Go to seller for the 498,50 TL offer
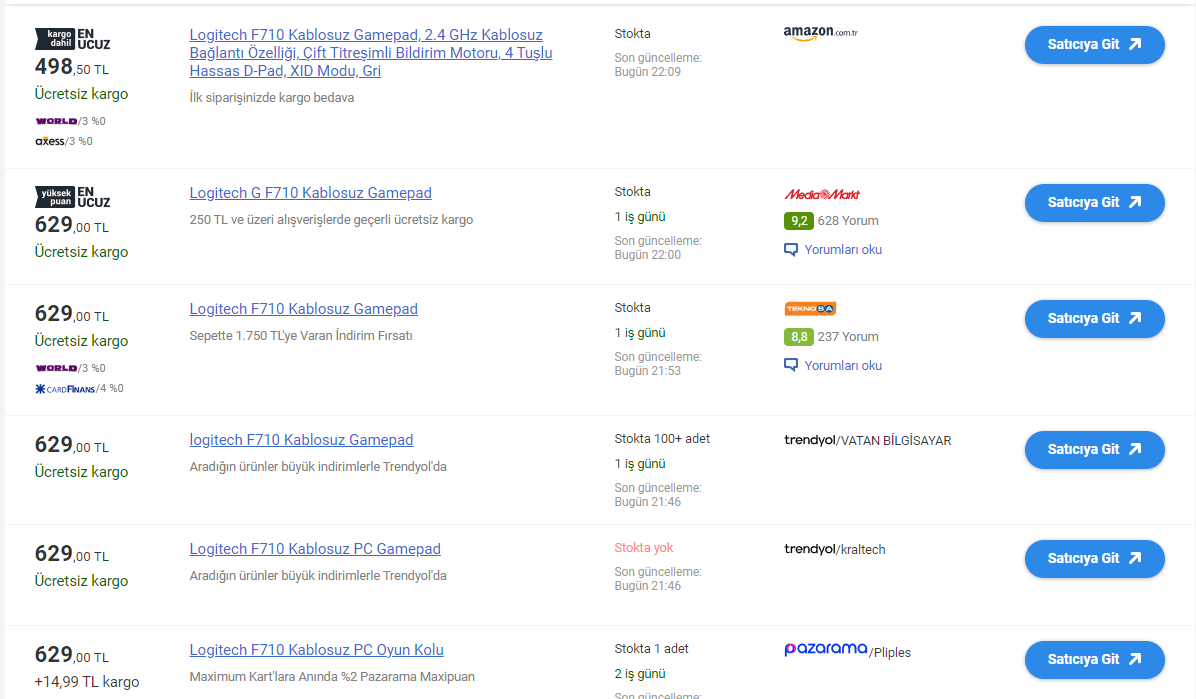Image resolution: width=1196 pixels, height=699 pixels. click(1094, 45)
